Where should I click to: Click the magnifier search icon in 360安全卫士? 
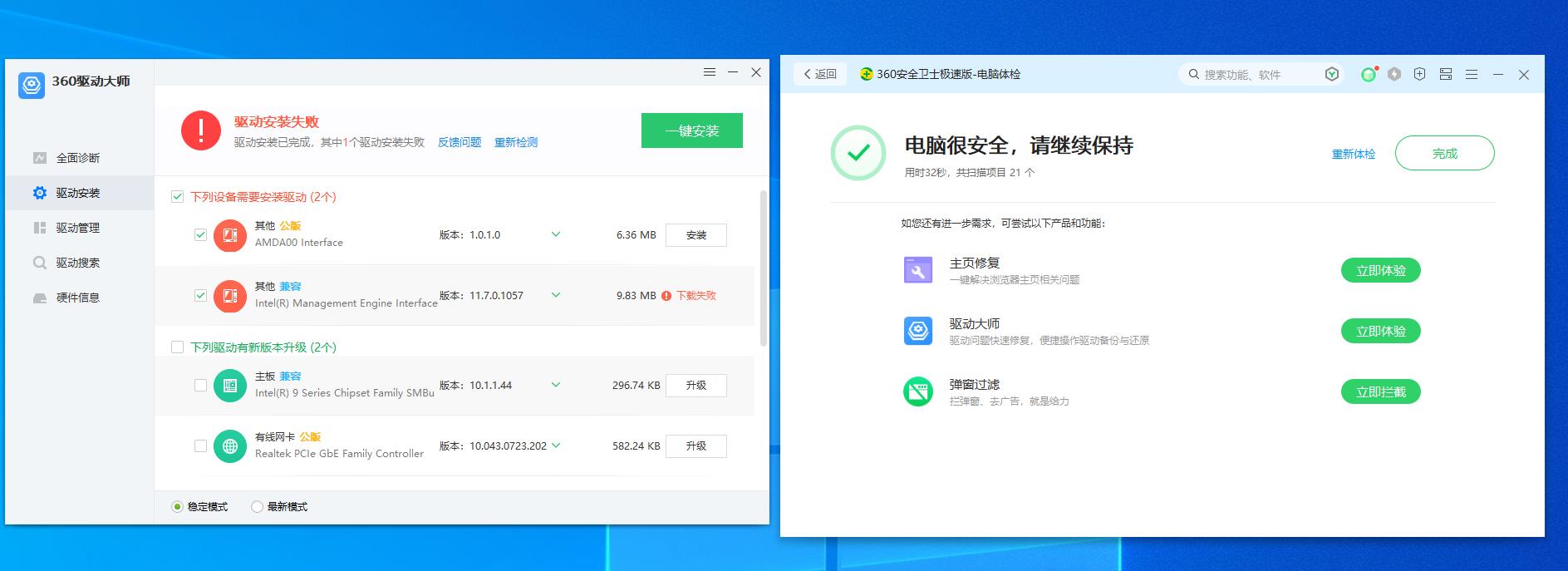click(1194, 74)
